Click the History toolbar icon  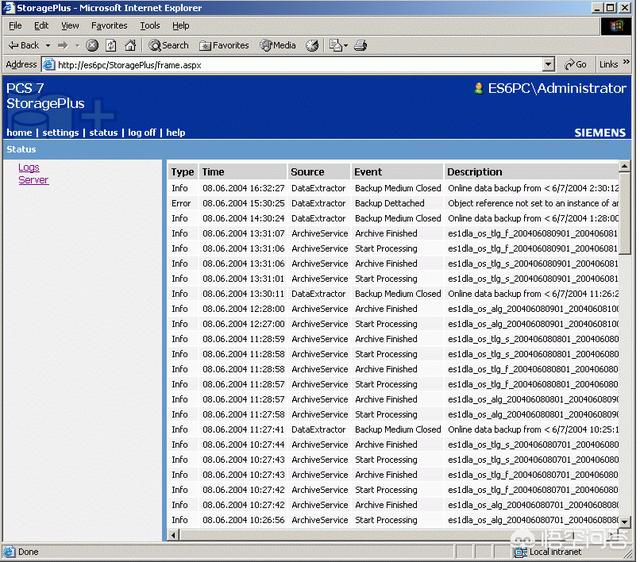click(312, 45)
